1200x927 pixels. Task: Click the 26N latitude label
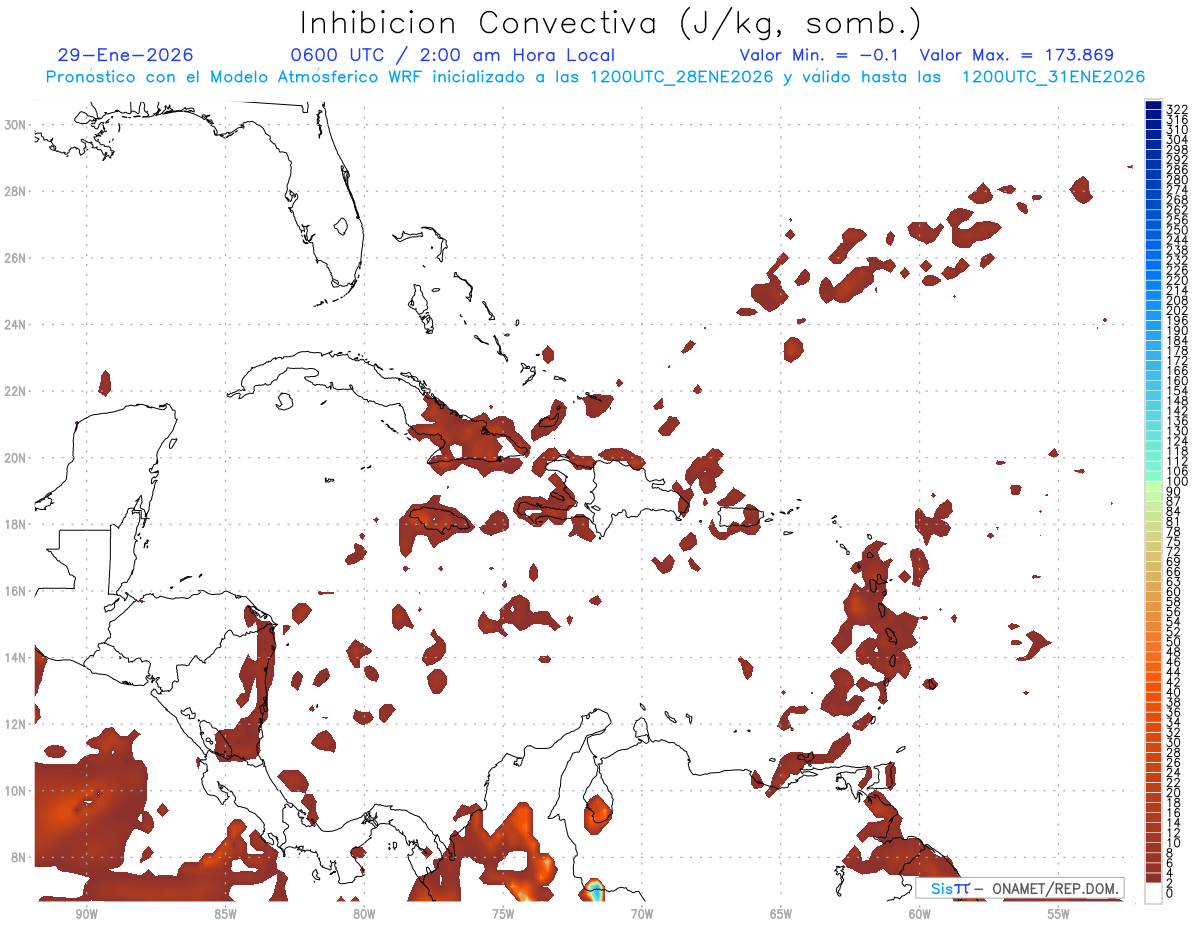pyautogui.click(x=17, y=257)
